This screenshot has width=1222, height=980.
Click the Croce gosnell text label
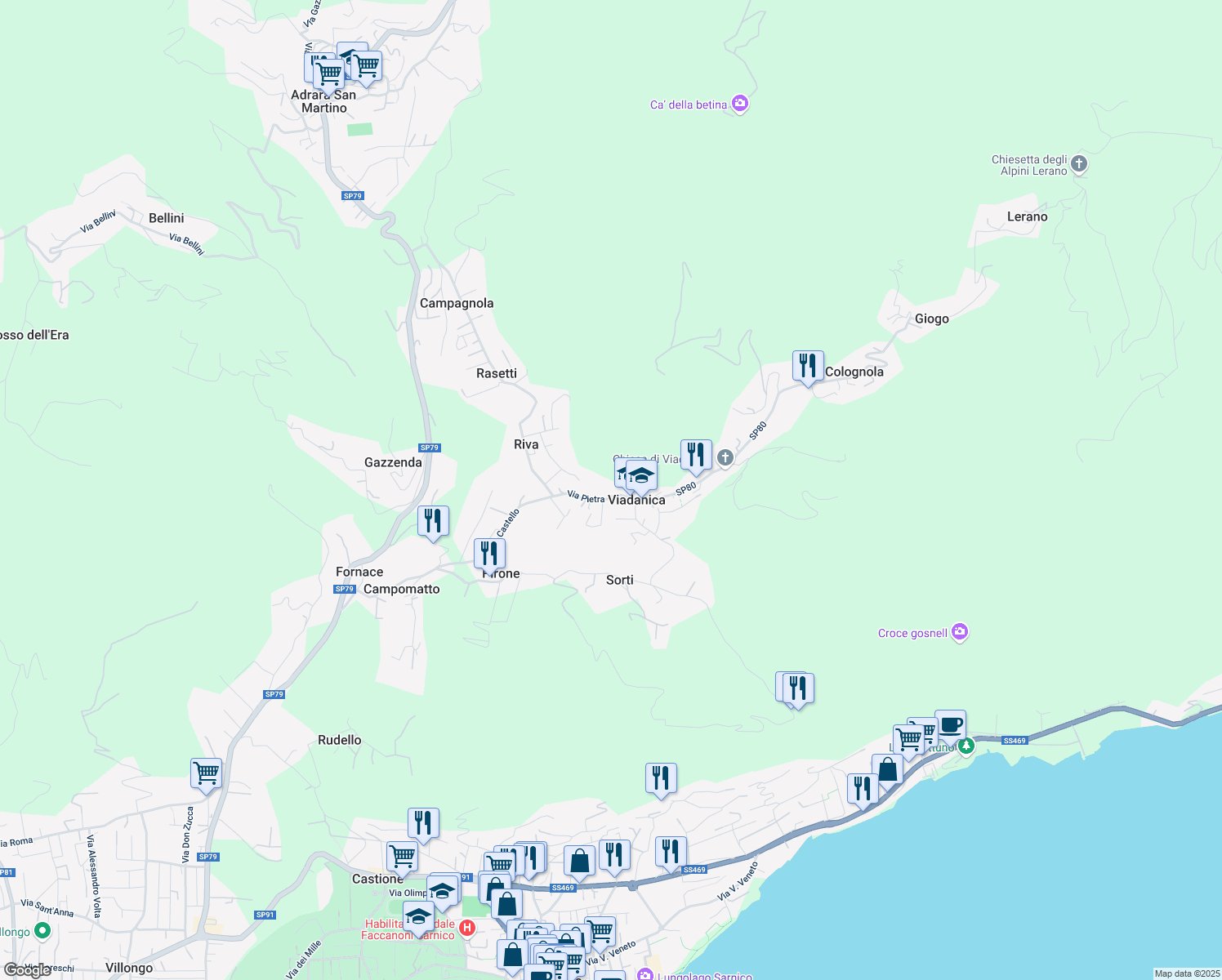(912, 633)
